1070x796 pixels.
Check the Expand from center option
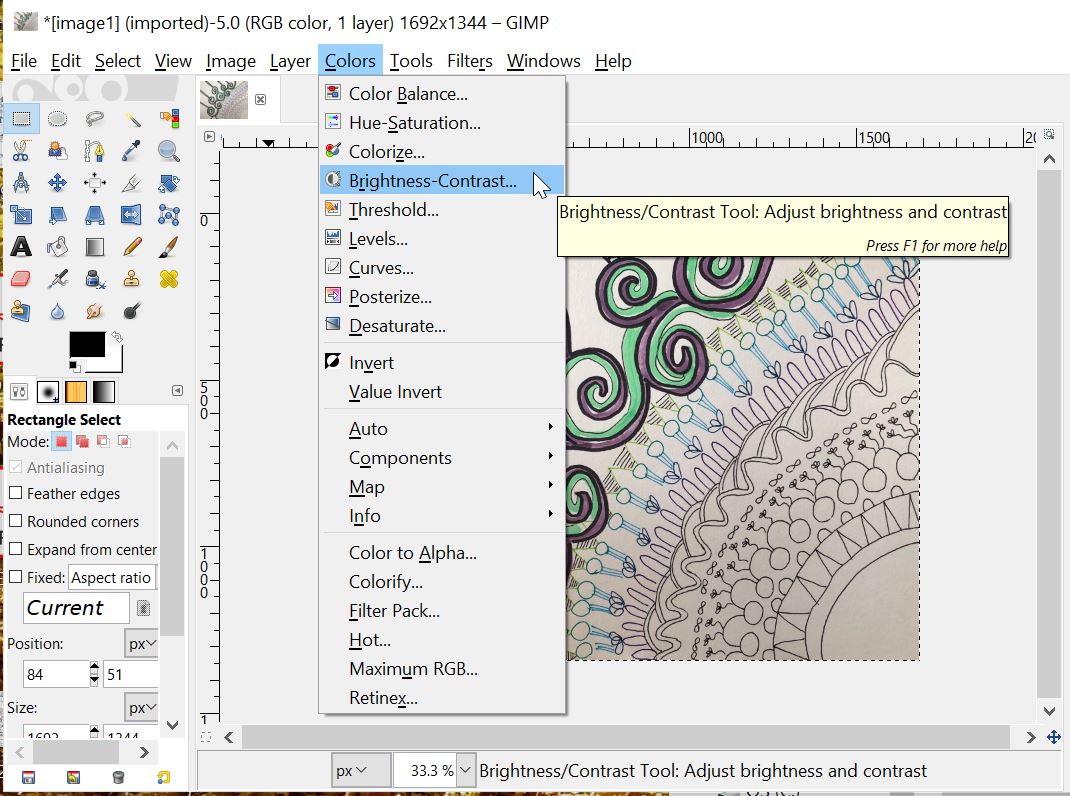tap(16, 549)
